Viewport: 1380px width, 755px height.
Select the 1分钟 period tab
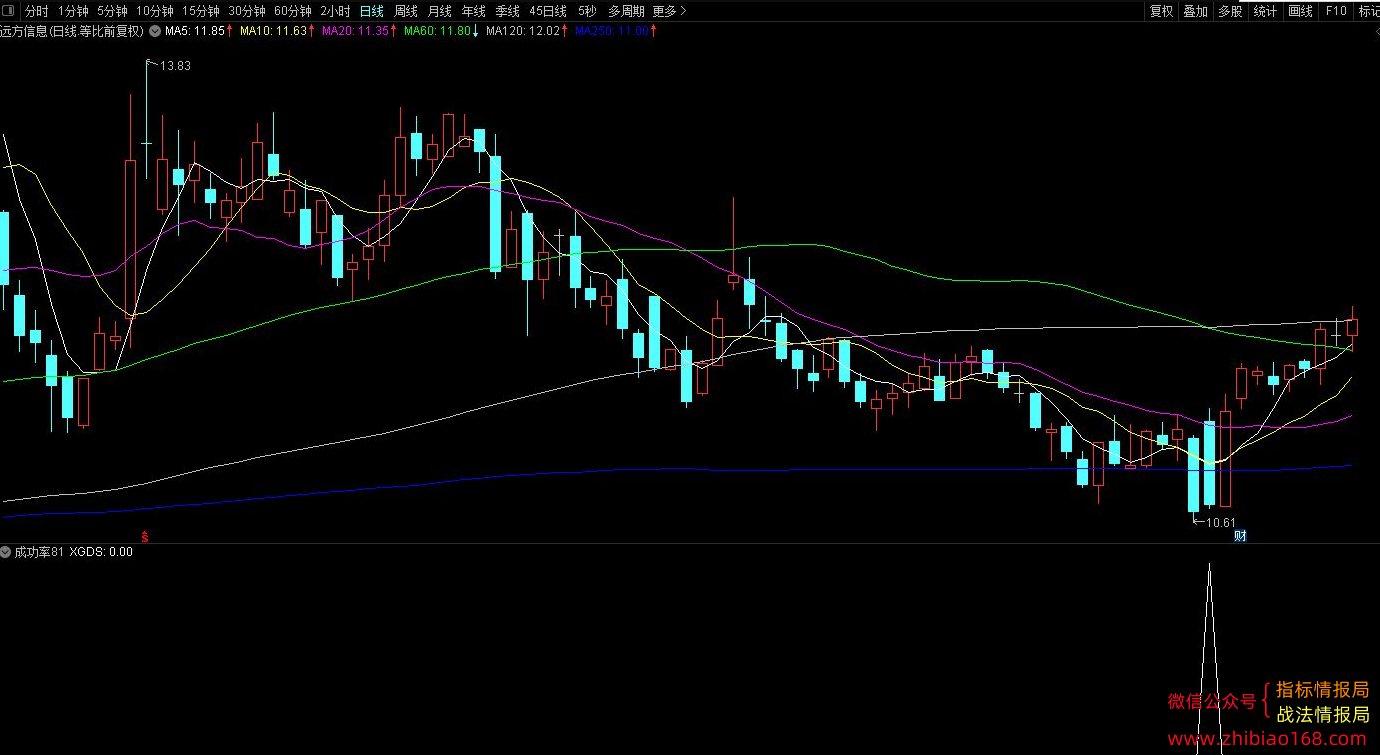pos(73,11)
